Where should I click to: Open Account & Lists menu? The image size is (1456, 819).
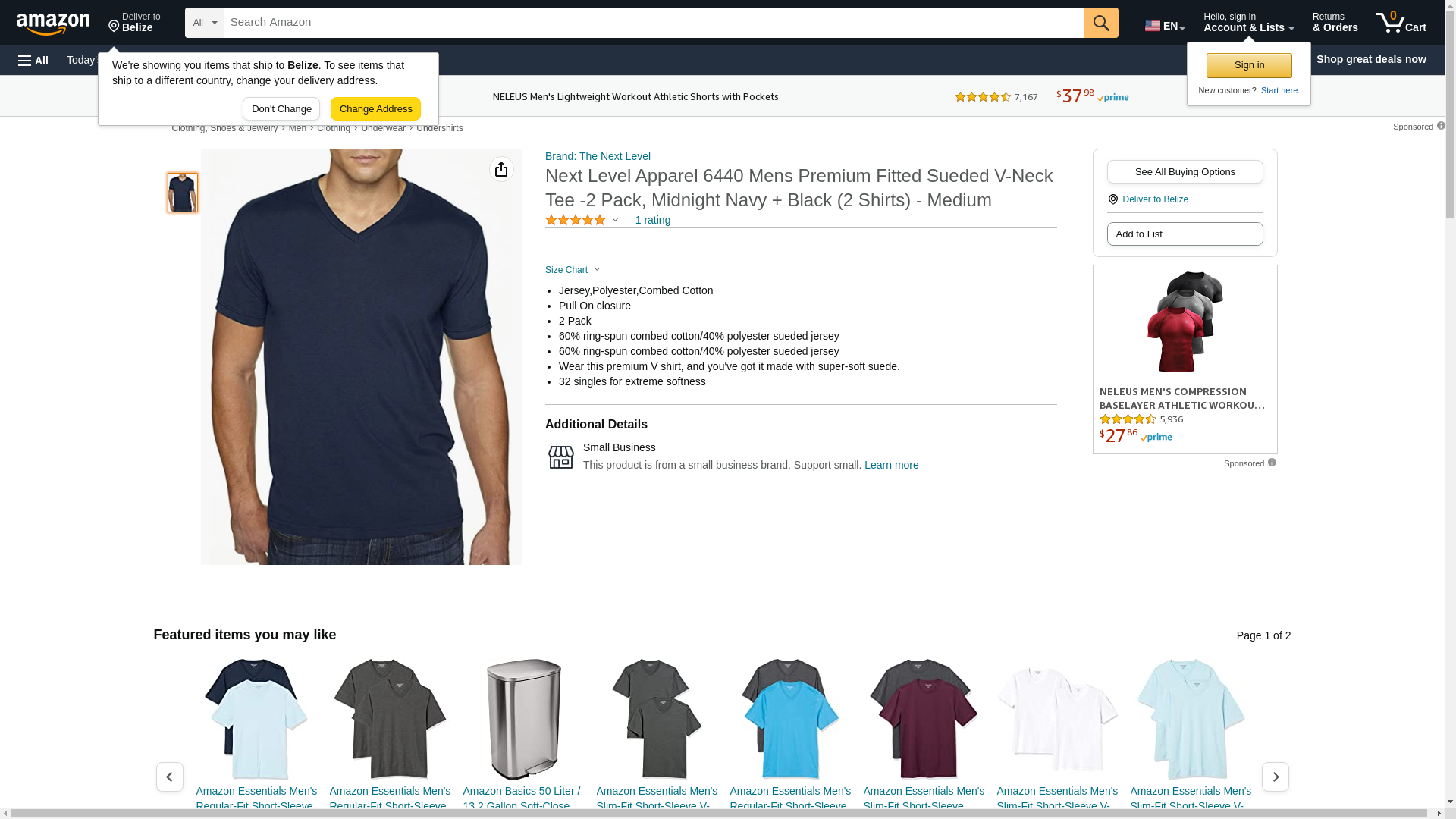[1248, 23]
